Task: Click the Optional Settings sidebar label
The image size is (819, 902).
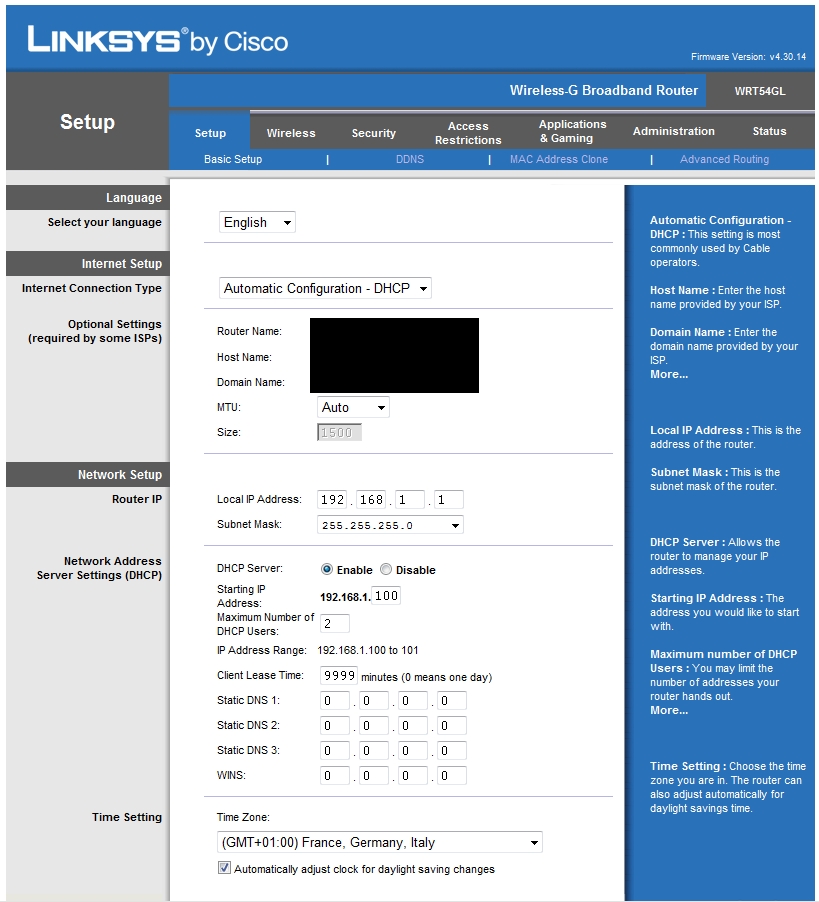Action: coord(95,331)
